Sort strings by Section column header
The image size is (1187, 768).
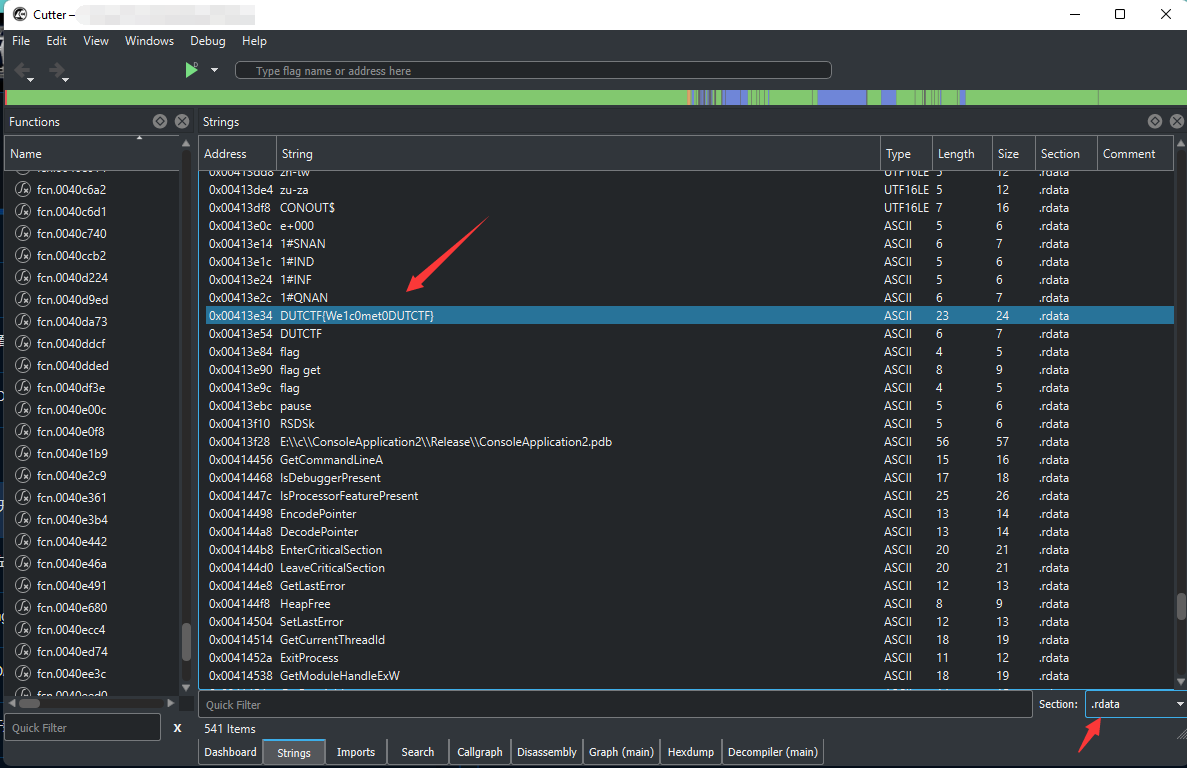point(1066,154)
